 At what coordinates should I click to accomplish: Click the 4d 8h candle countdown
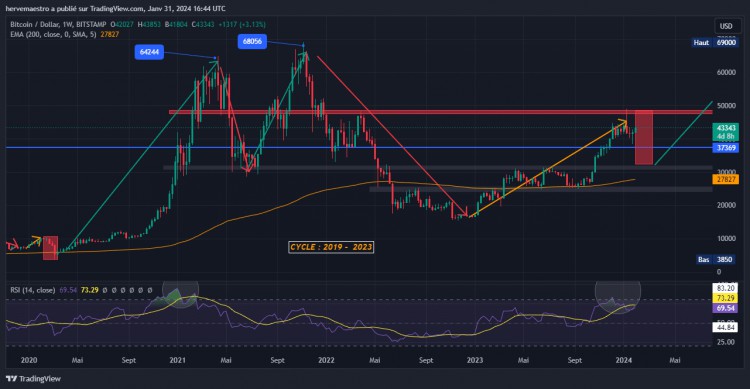coord(726,136)
